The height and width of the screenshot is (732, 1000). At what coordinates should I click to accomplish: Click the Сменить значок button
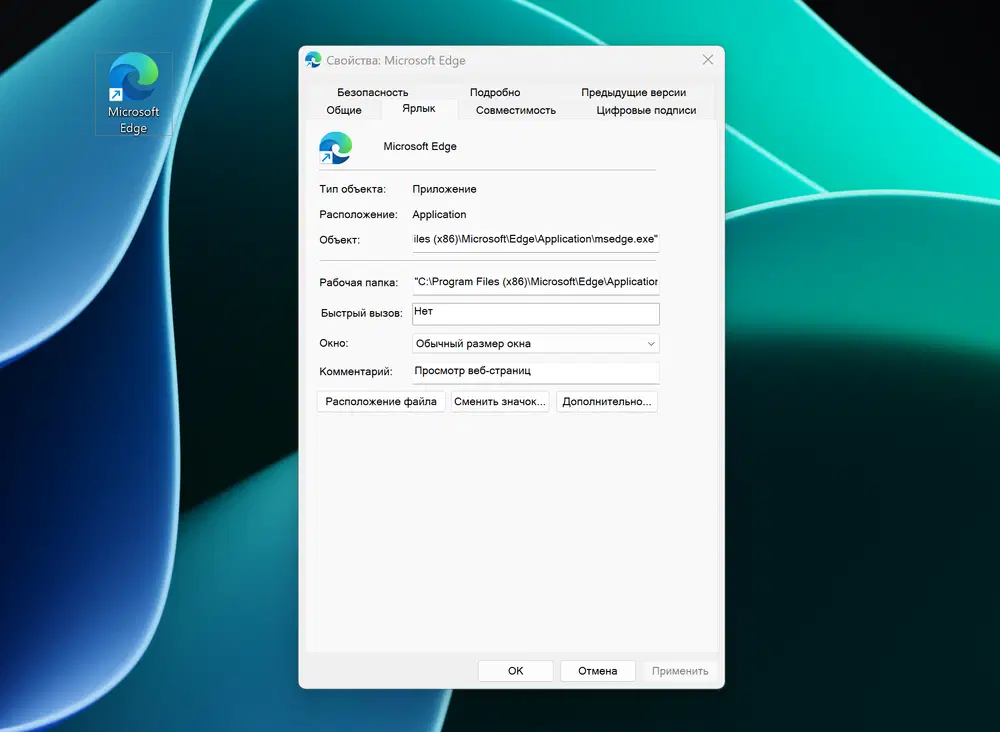pos(500,402)
